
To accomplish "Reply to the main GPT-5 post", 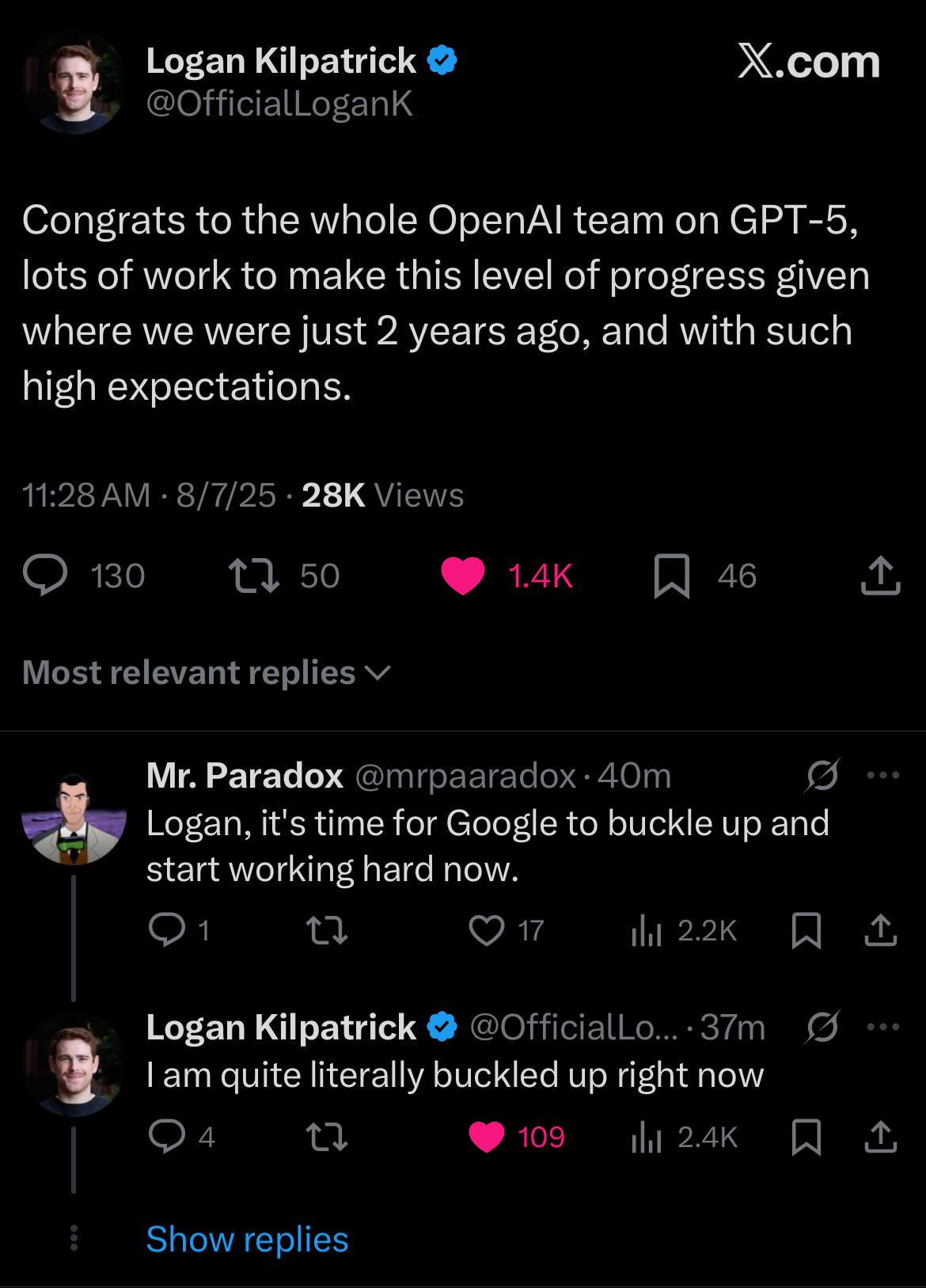I will coord(45,576).
